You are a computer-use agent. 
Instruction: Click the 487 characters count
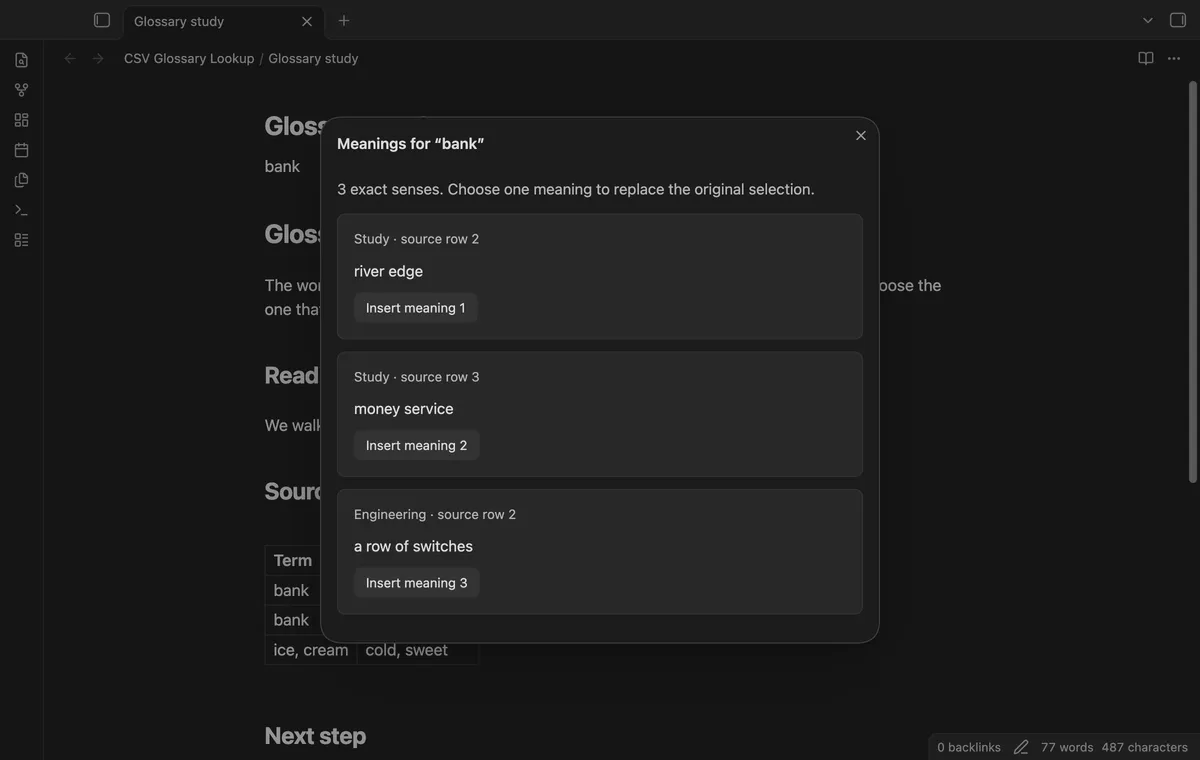1145,747
